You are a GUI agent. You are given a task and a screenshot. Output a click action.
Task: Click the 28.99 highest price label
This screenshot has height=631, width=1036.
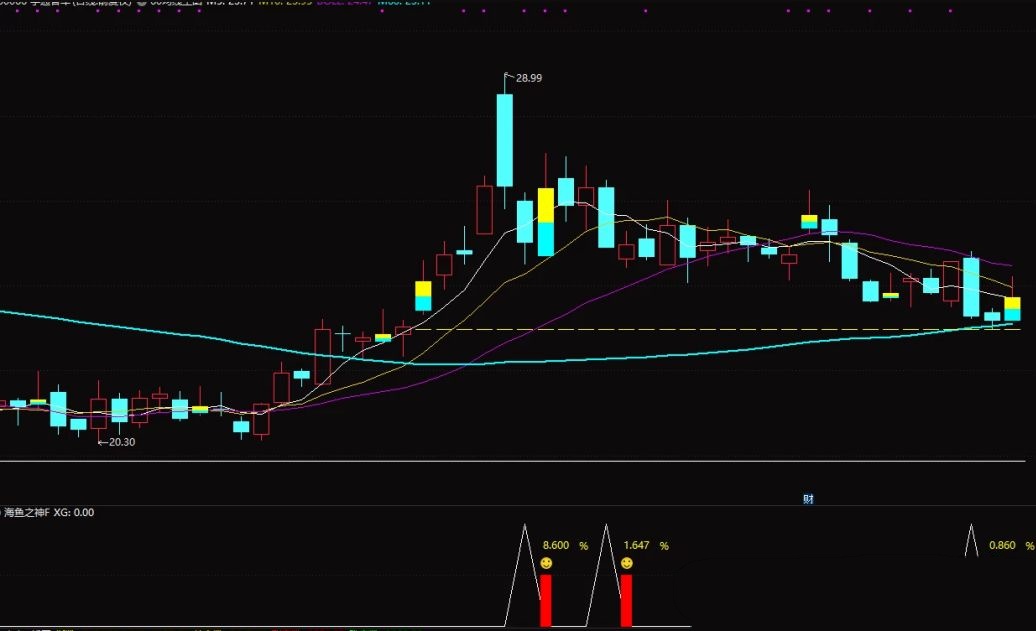pyautogui.click(x=529, y=78)
